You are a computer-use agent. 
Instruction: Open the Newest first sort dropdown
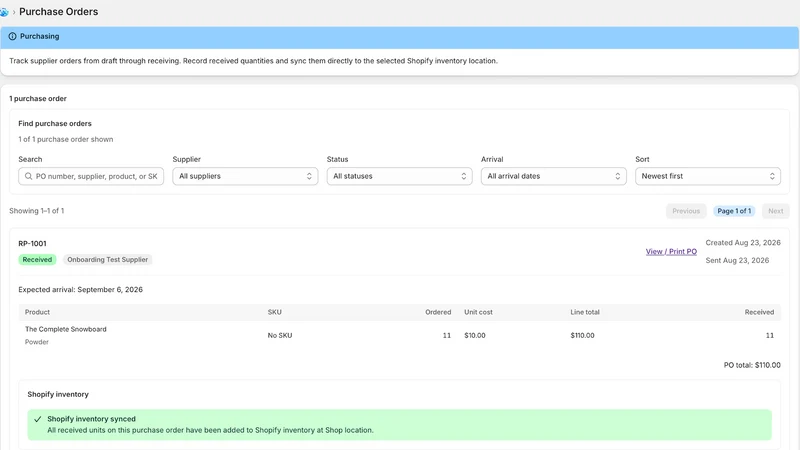point(708,176)
